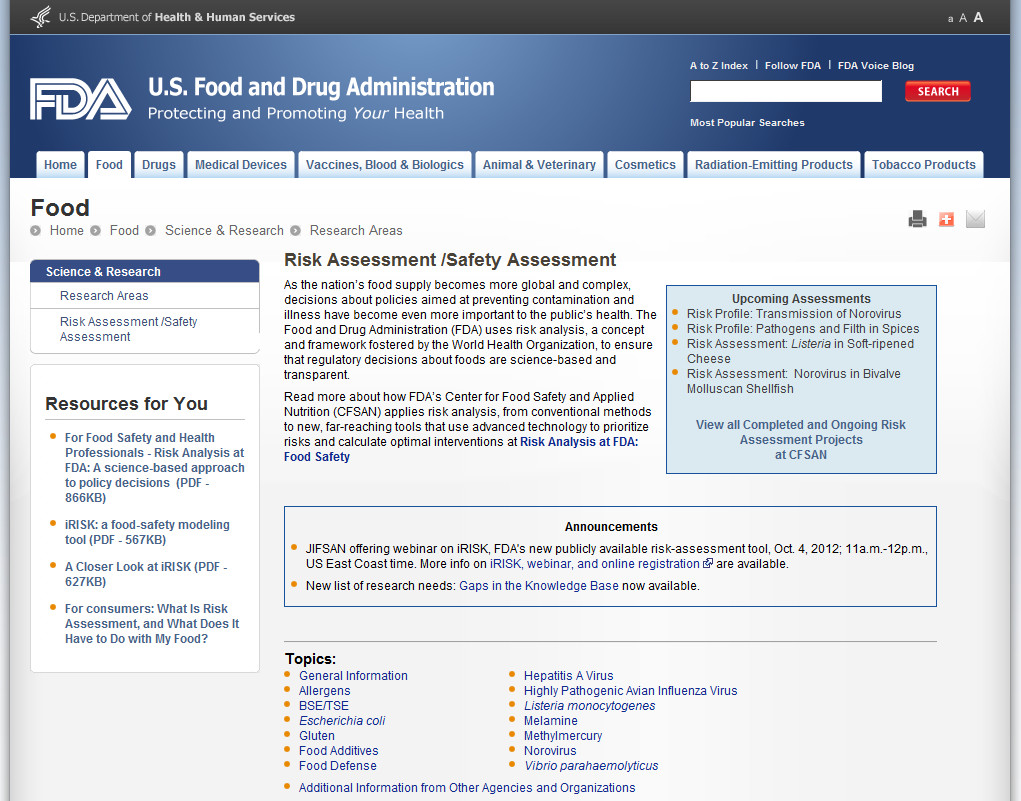
Task: Open the Gluten topic
Action: pyautogui.click(x=317, y=736)
